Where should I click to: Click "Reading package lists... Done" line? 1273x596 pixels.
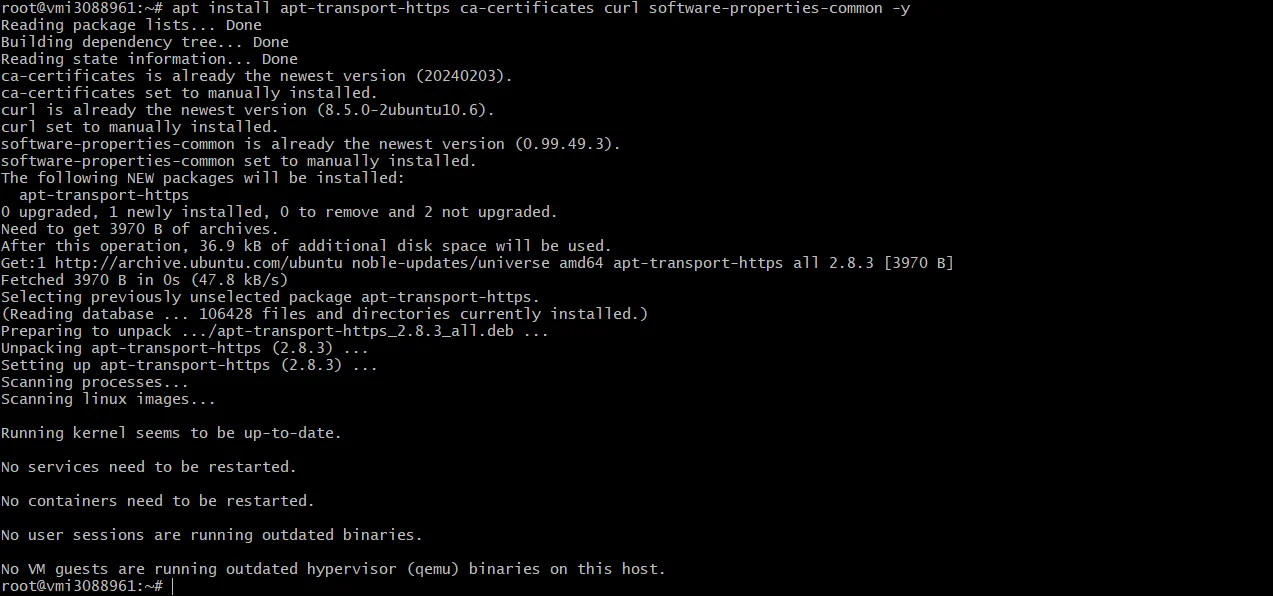[x=131, y=25]
